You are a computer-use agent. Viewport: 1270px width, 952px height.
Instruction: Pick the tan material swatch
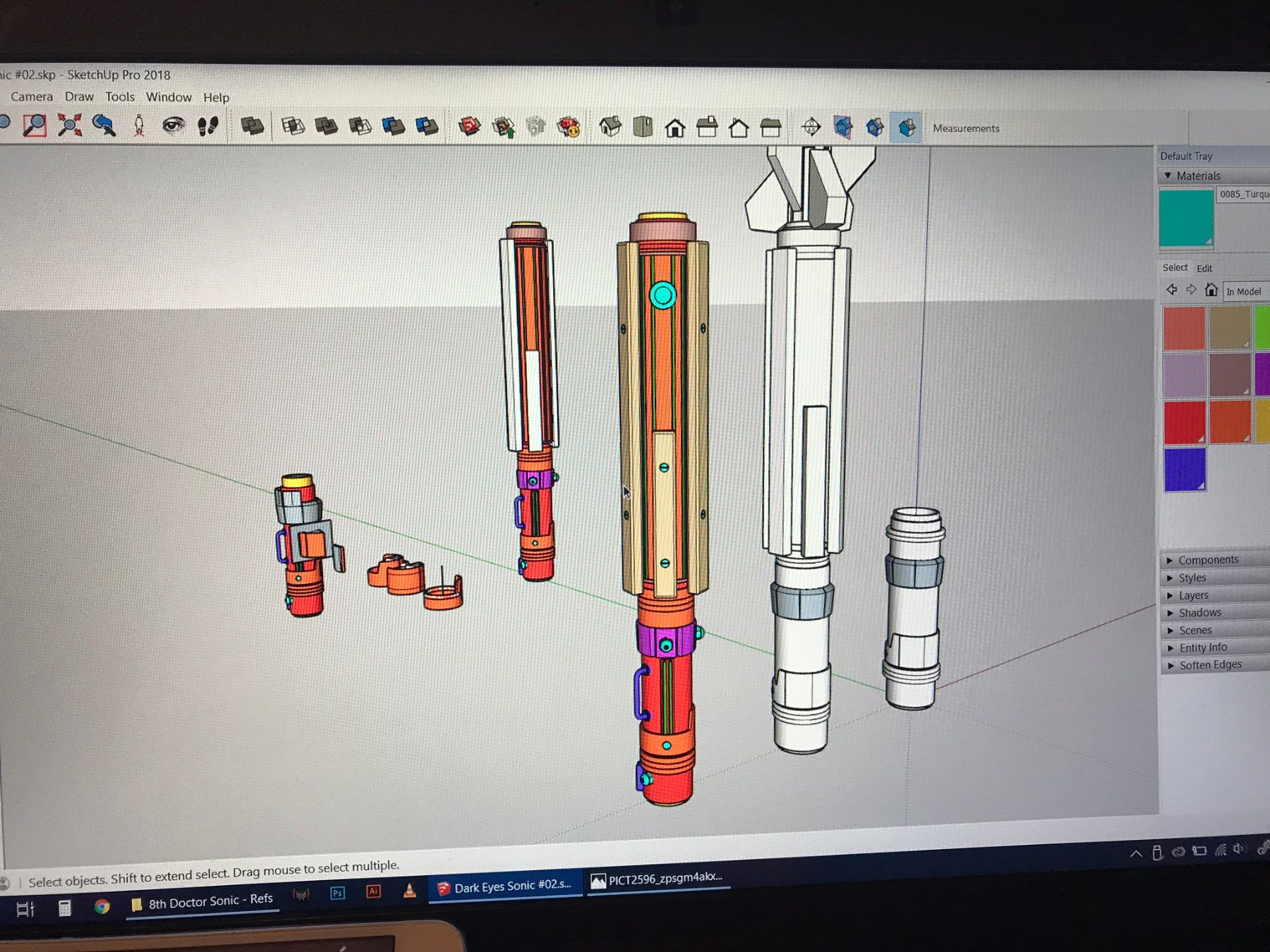[1230, 328]
